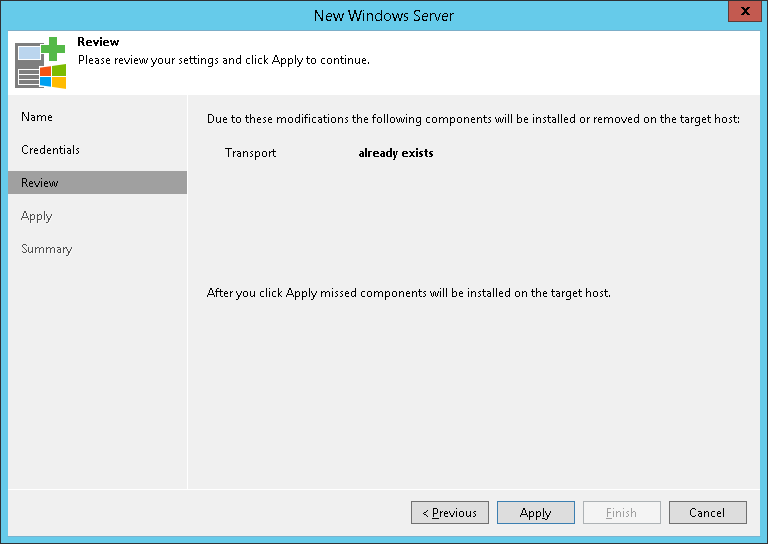Click the Apply button
The height and width of the screenshot is (544, 768).
[535, 512]
